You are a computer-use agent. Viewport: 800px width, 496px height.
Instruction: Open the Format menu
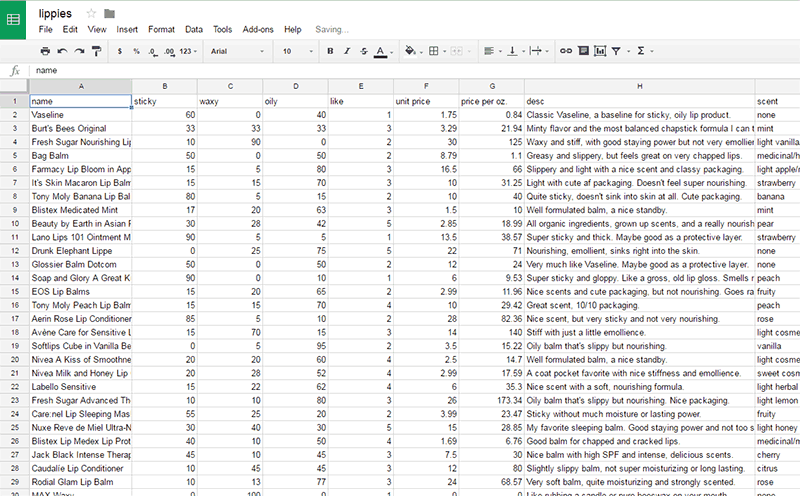[161, 30]
